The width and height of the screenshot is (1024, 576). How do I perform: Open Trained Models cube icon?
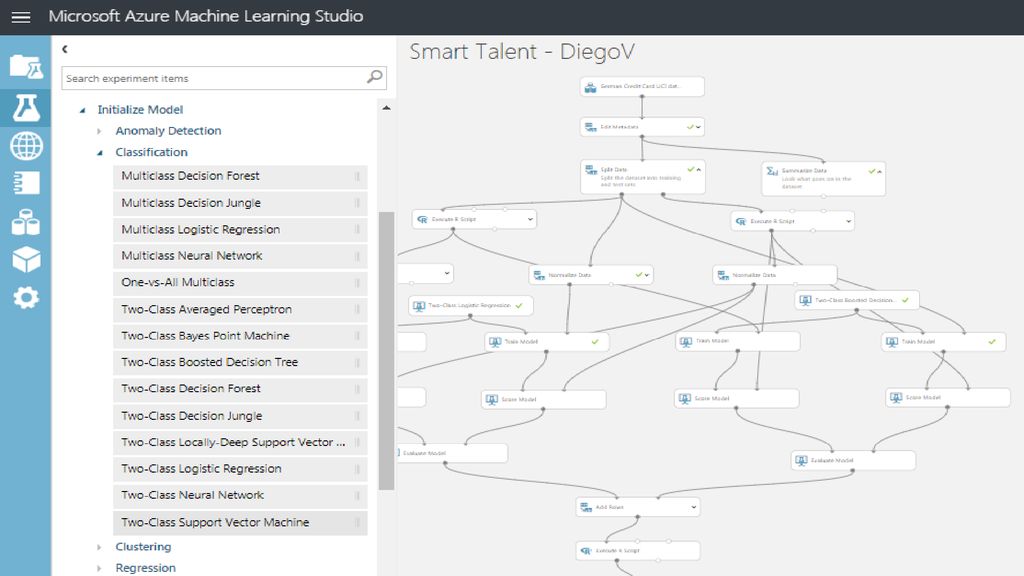coord(26,260)
